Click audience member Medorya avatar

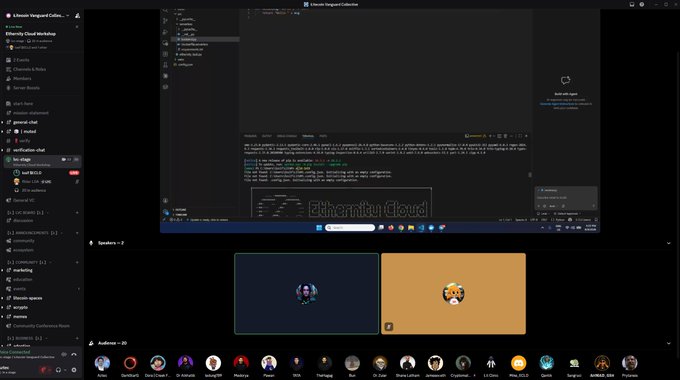tap(241, 363)
